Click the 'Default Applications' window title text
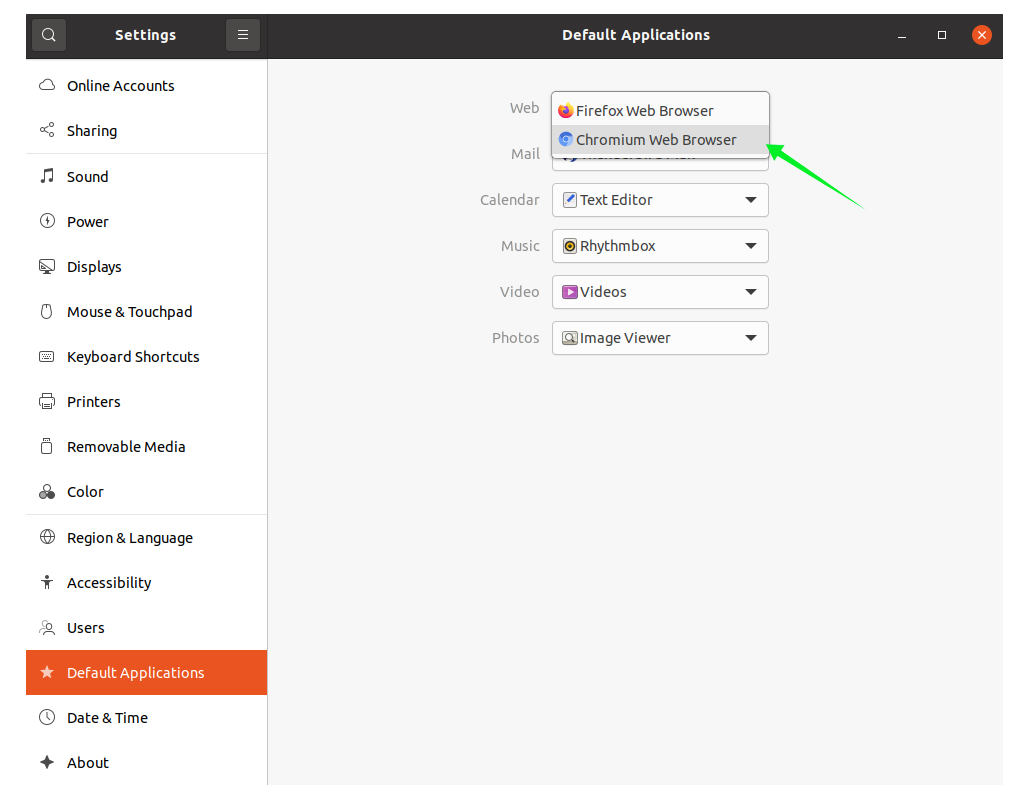Screen dimensions: 1030x800 (636, 35)
